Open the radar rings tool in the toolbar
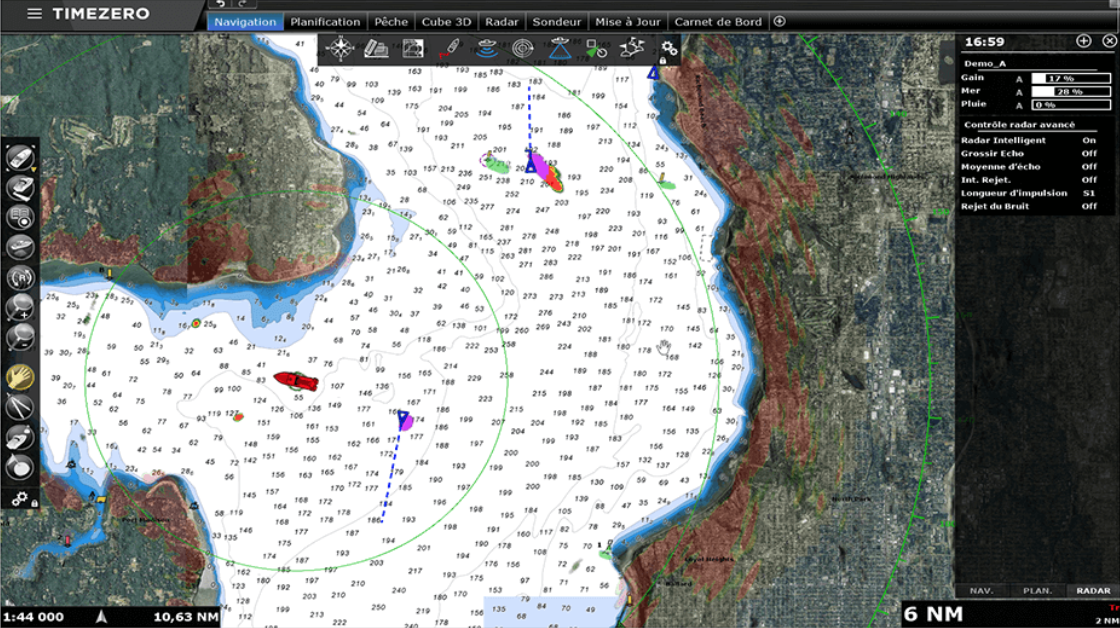1120x628 pixels. point(523,47)
